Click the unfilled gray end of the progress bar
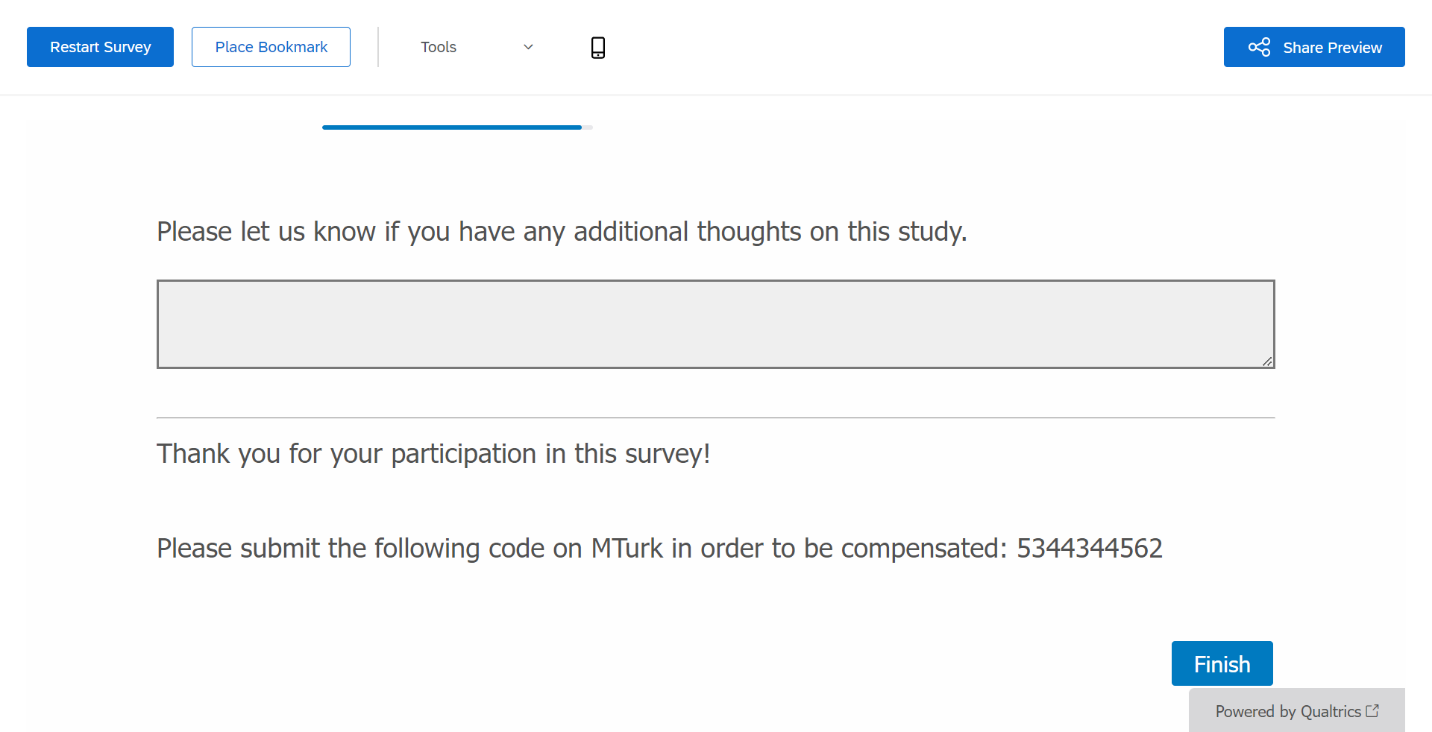Viewport: 1432px width, 732px height. 588,127
